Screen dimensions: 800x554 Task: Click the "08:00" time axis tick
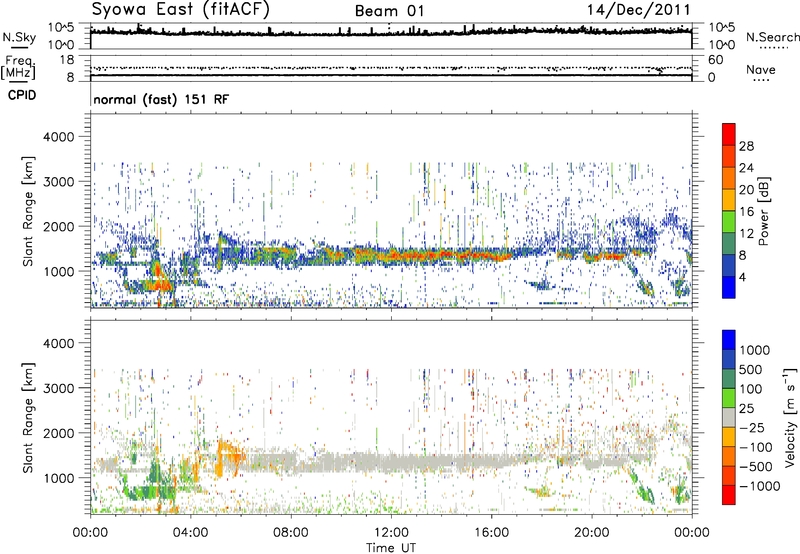291,533
